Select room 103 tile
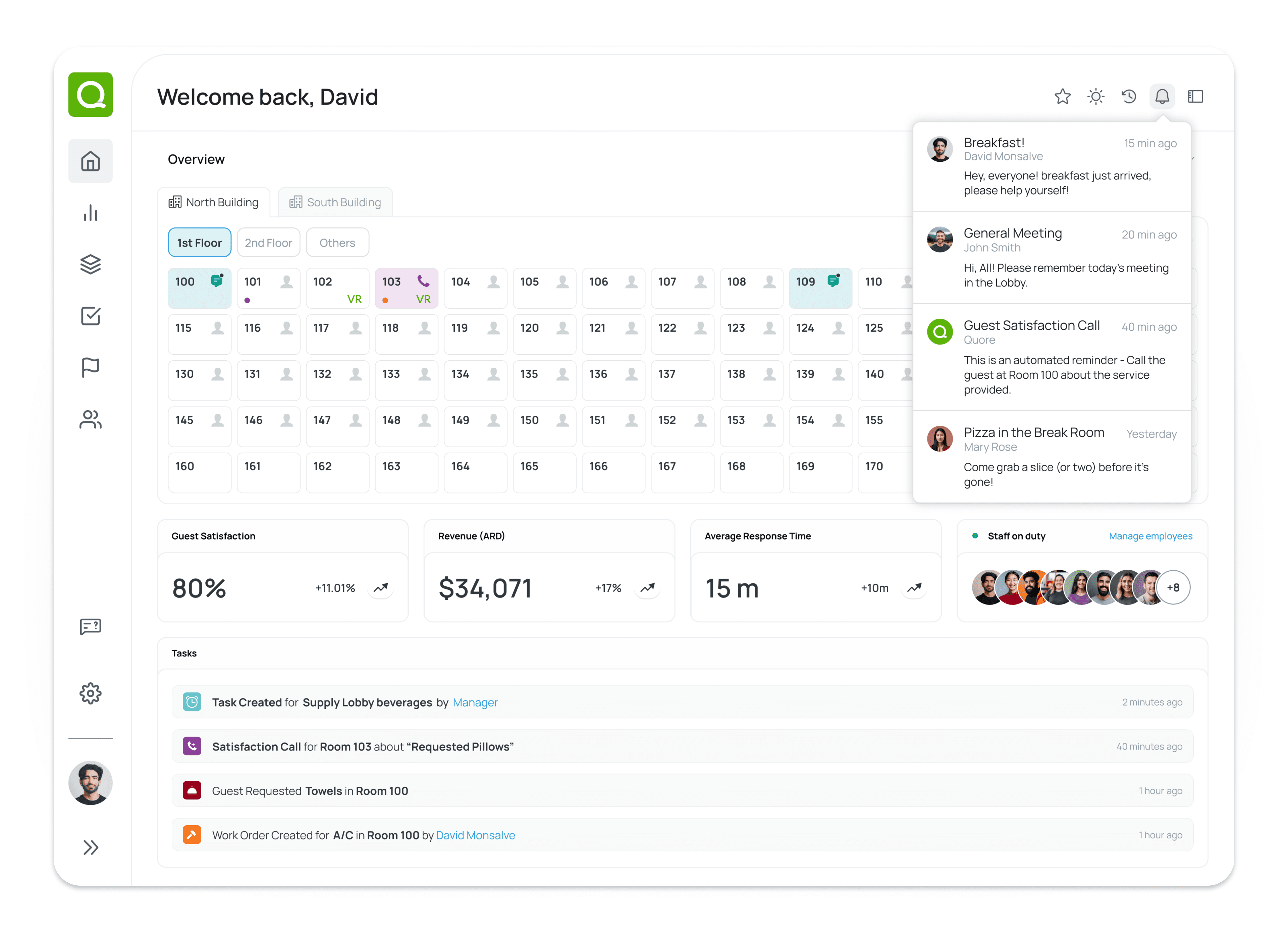1288x938 pixels. tap(406, 289)
